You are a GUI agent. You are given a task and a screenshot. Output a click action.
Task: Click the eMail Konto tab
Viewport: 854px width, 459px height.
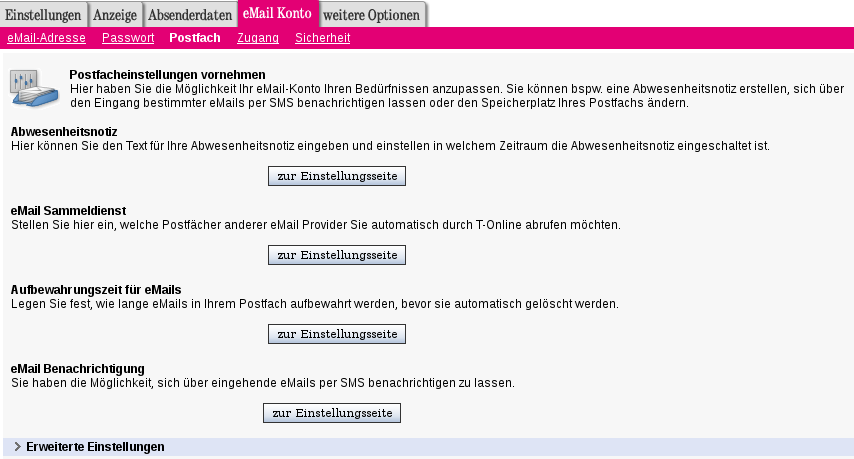(278, 14)
